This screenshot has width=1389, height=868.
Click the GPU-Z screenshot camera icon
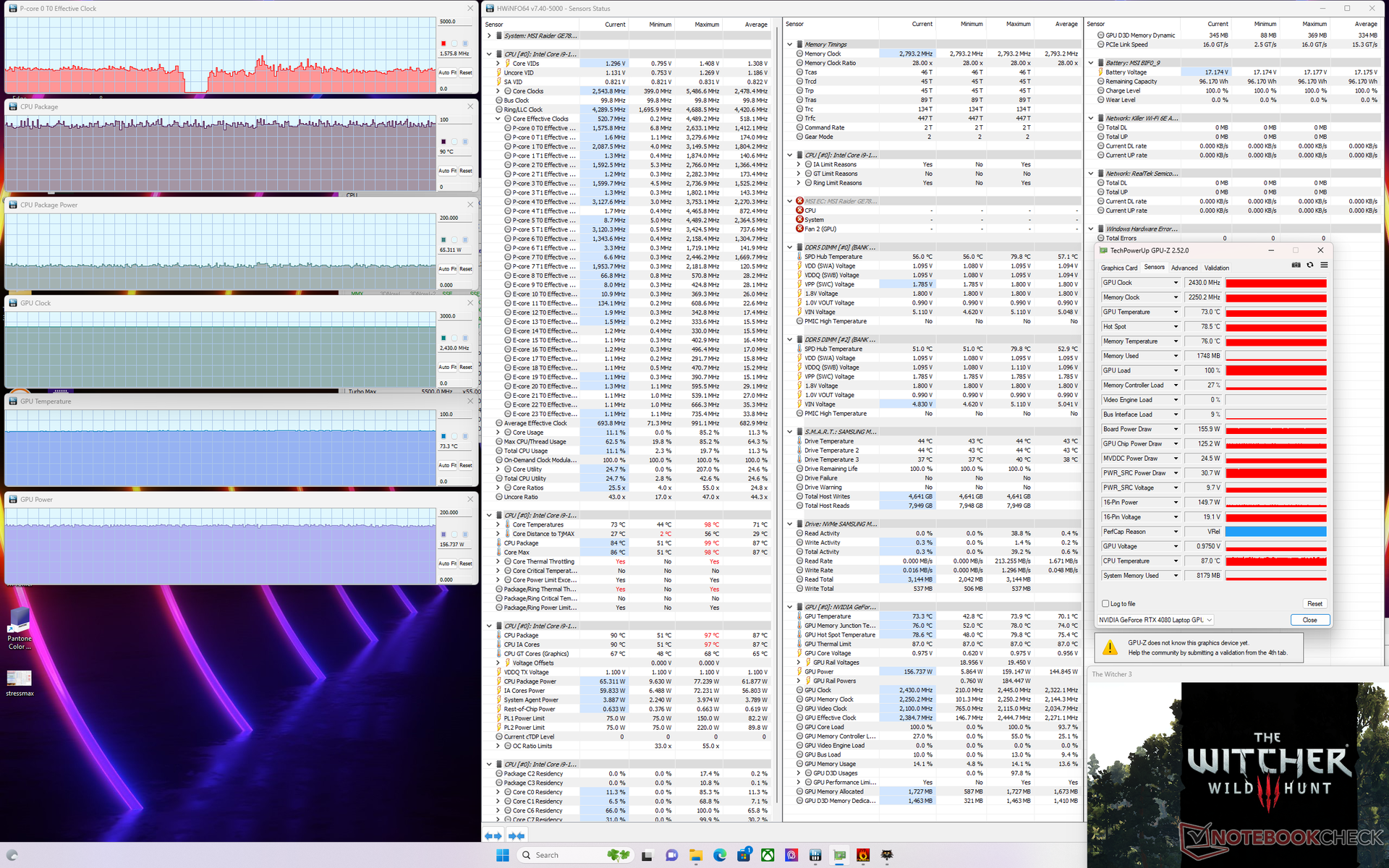(x=1296, y=265)
